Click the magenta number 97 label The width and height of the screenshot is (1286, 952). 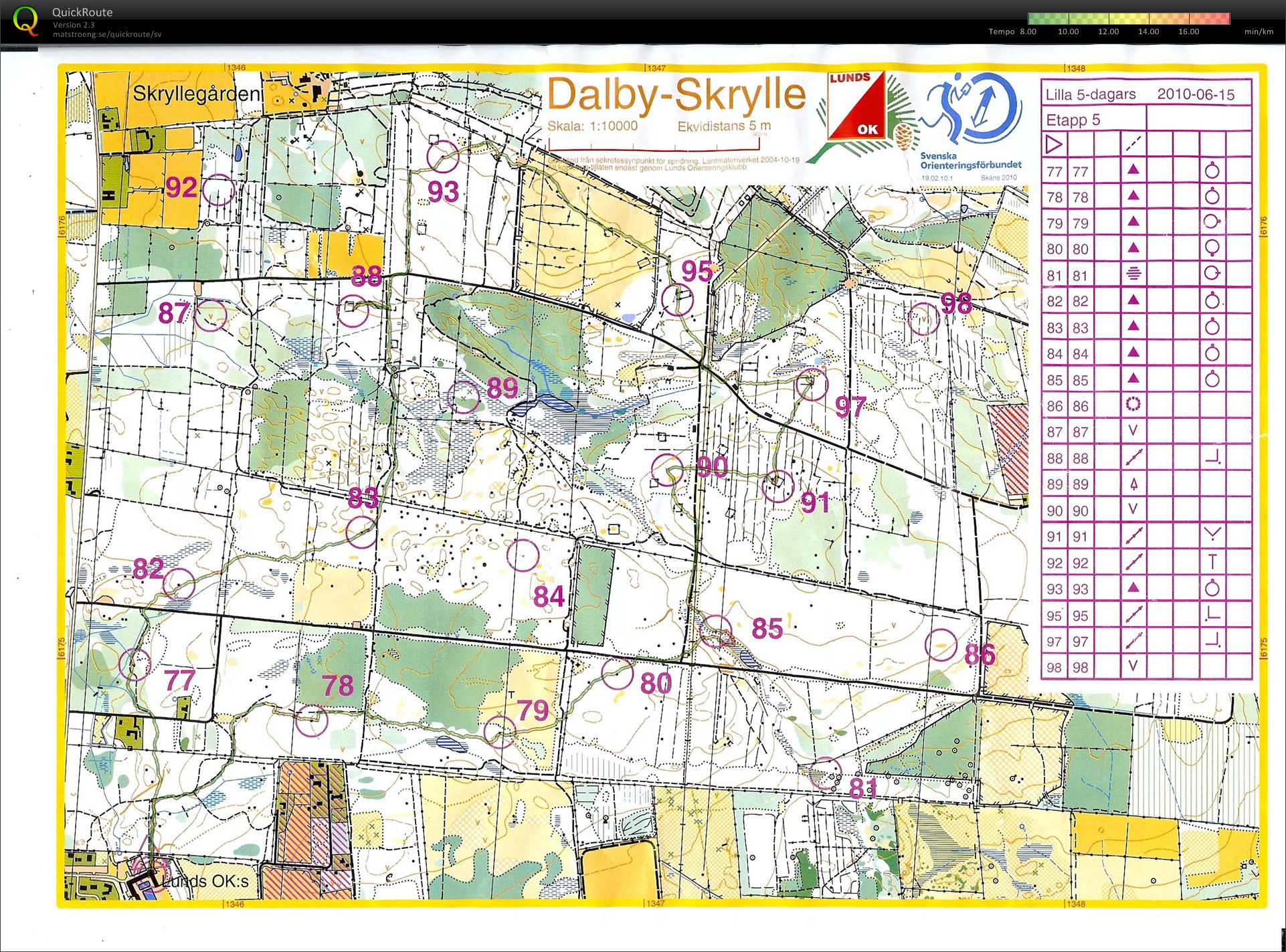point(850,406)
